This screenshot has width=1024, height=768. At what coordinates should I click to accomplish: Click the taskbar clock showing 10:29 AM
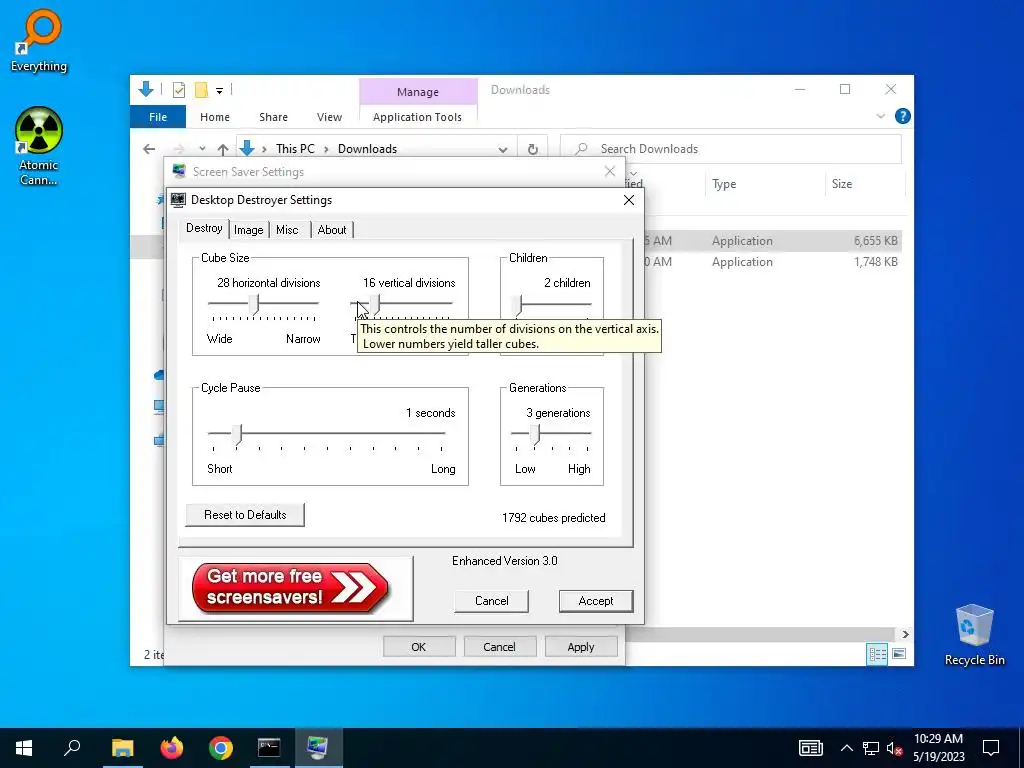pos(938,748)
